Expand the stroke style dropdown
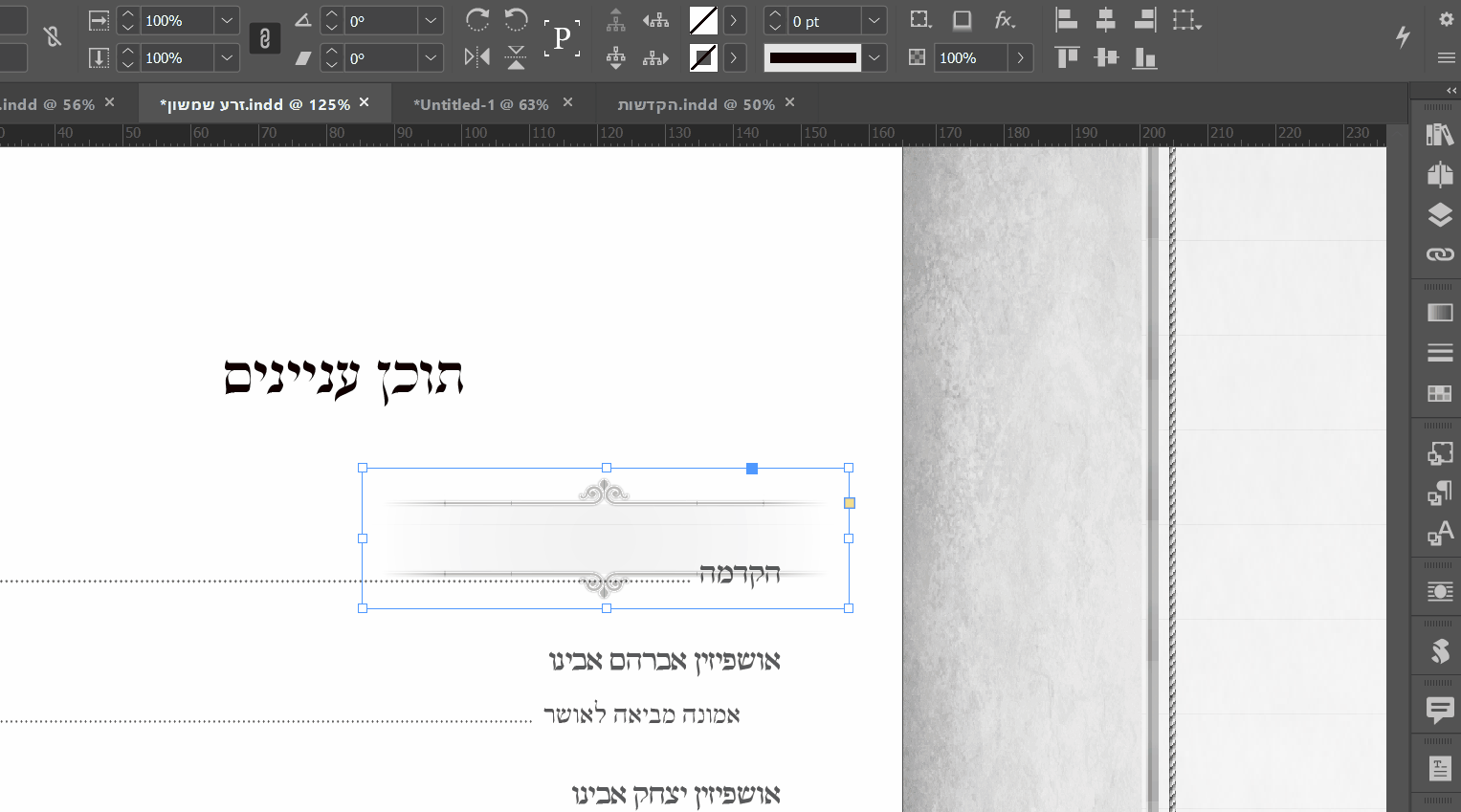Image resolution: width=1461 pixels, height=812 pixels. point(874,57)
